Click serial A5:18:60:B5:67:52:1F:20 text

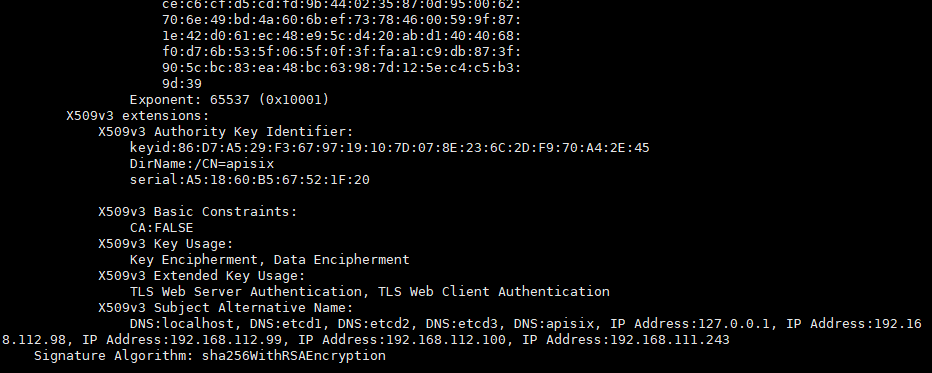(250, 180)
